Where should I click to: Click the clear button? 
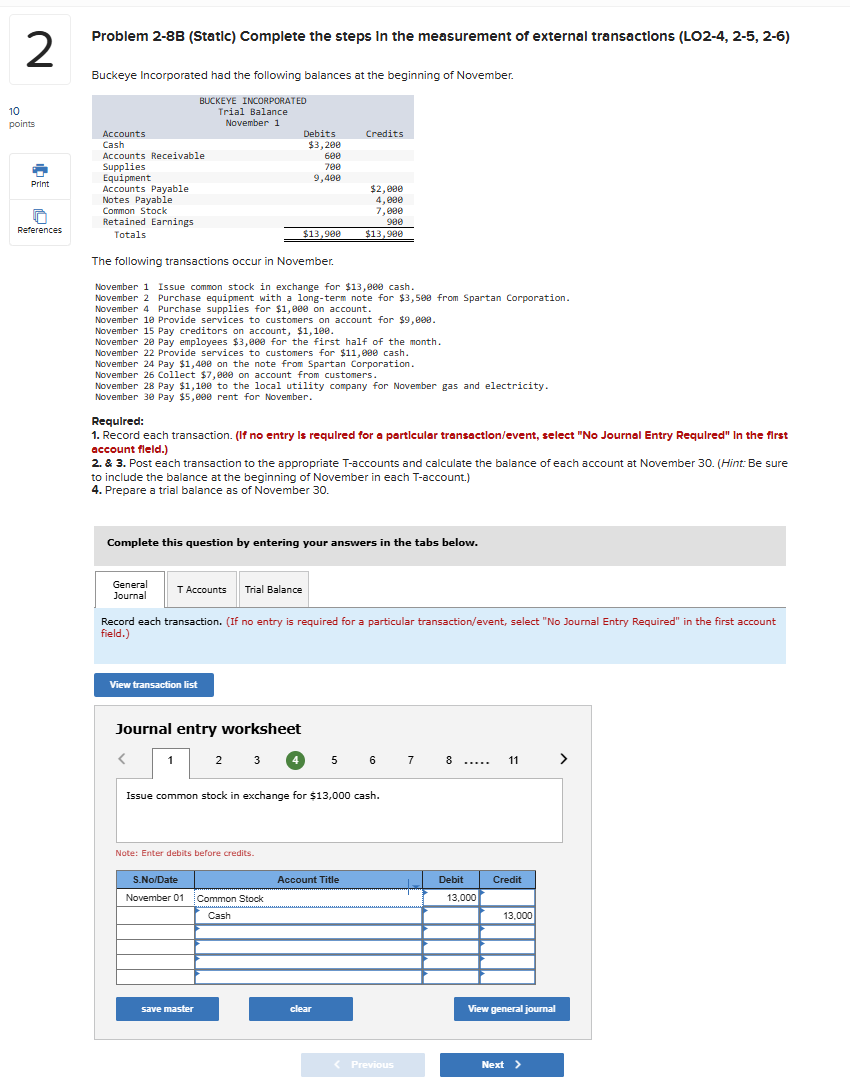pyautogui.click(x=301, y=1009)
